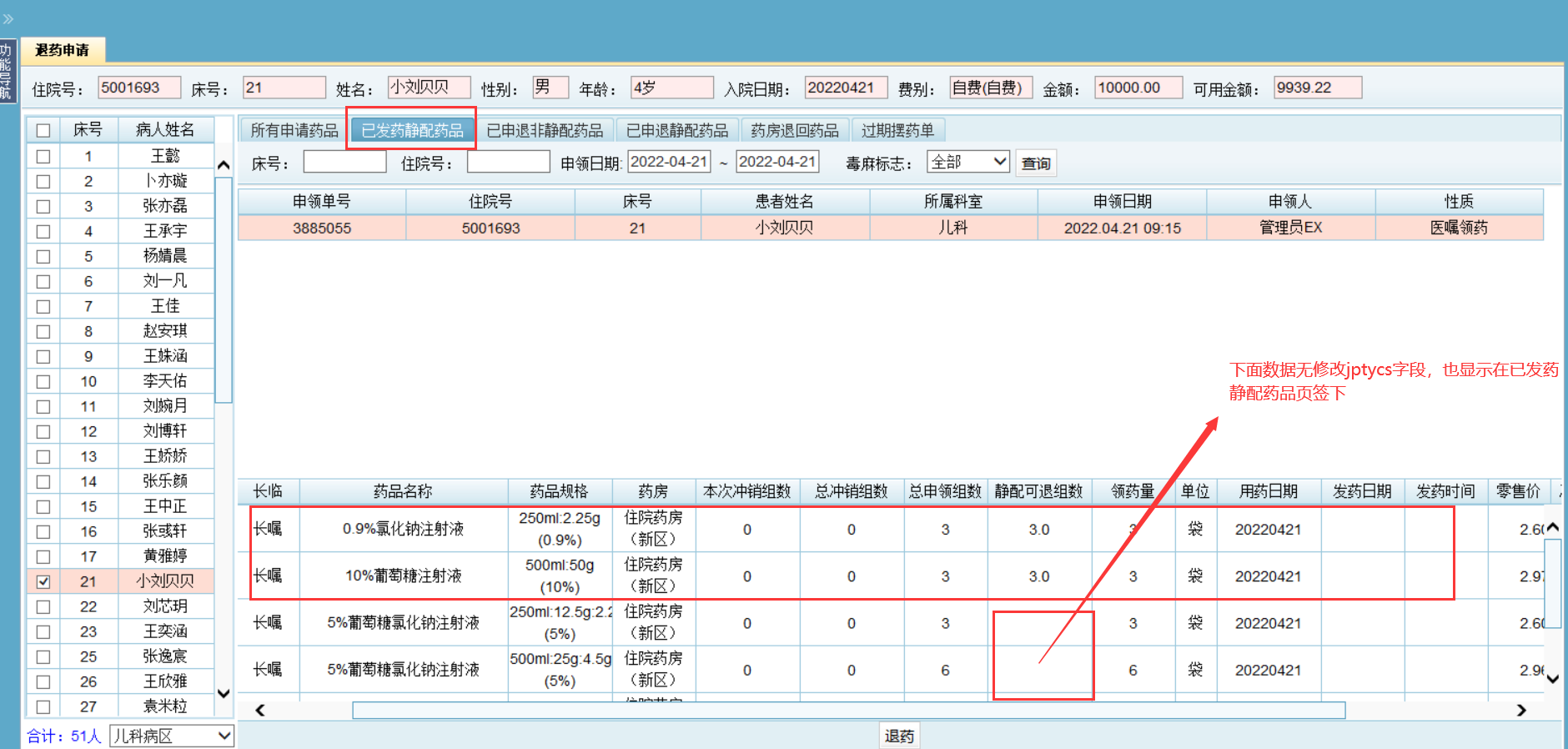Click the patient list scroll-up arrow
The width and height of the screenshot is (1568, 749).
pos(224,165)
